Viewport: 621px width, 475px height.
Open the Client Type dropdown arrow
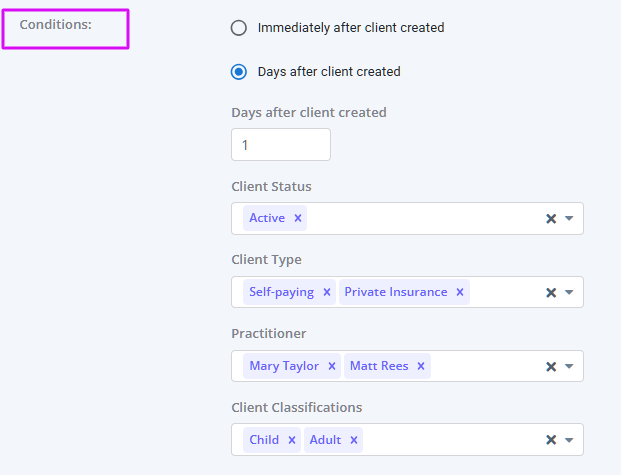click(569, 293)
